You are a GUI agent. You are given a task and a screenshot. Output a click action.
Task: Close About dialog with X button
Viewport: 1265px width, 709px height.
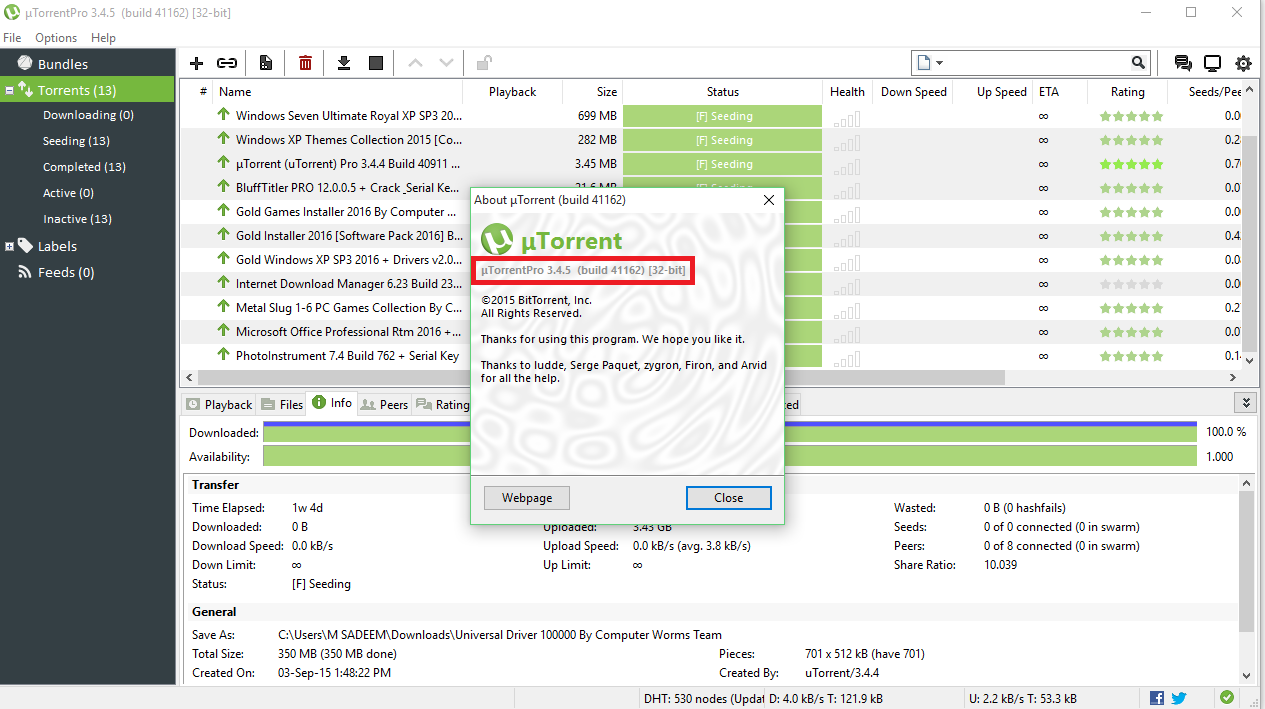768,200
